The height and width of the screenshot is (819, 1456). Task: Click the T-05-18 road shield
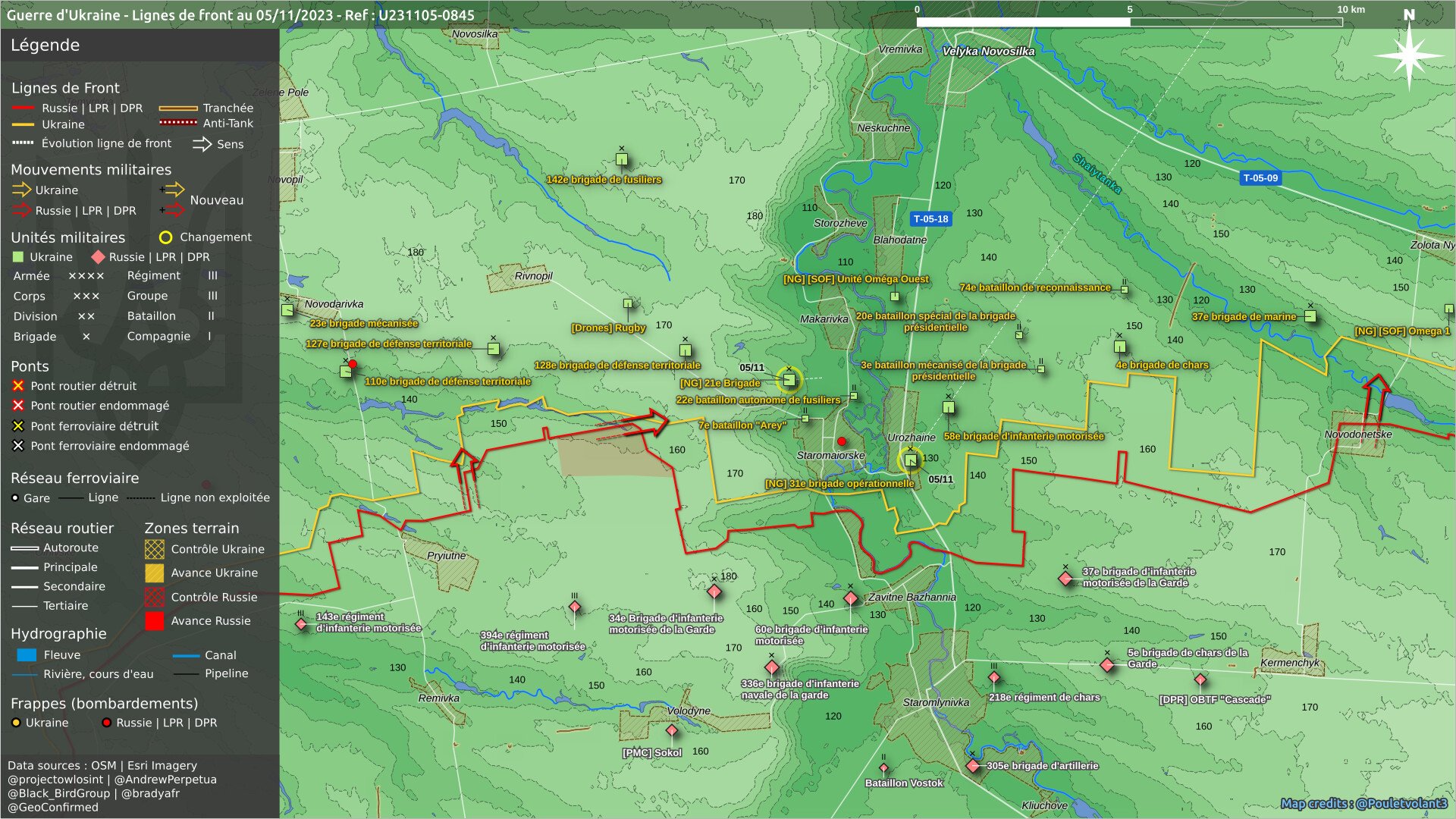(x=930, y=219)
